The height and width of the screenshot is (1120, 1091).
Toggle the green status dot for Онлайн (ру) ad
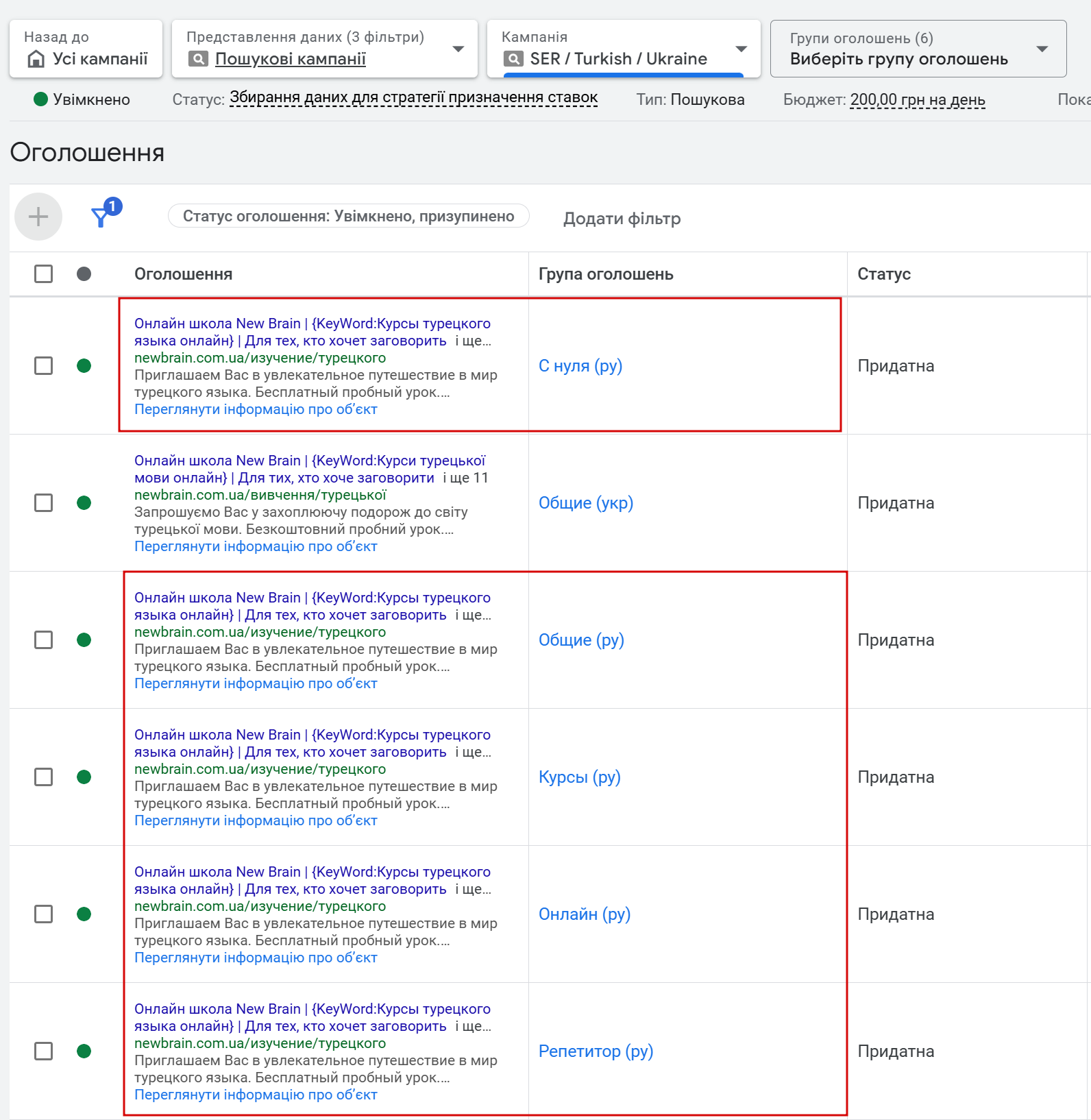click(84, 914)
